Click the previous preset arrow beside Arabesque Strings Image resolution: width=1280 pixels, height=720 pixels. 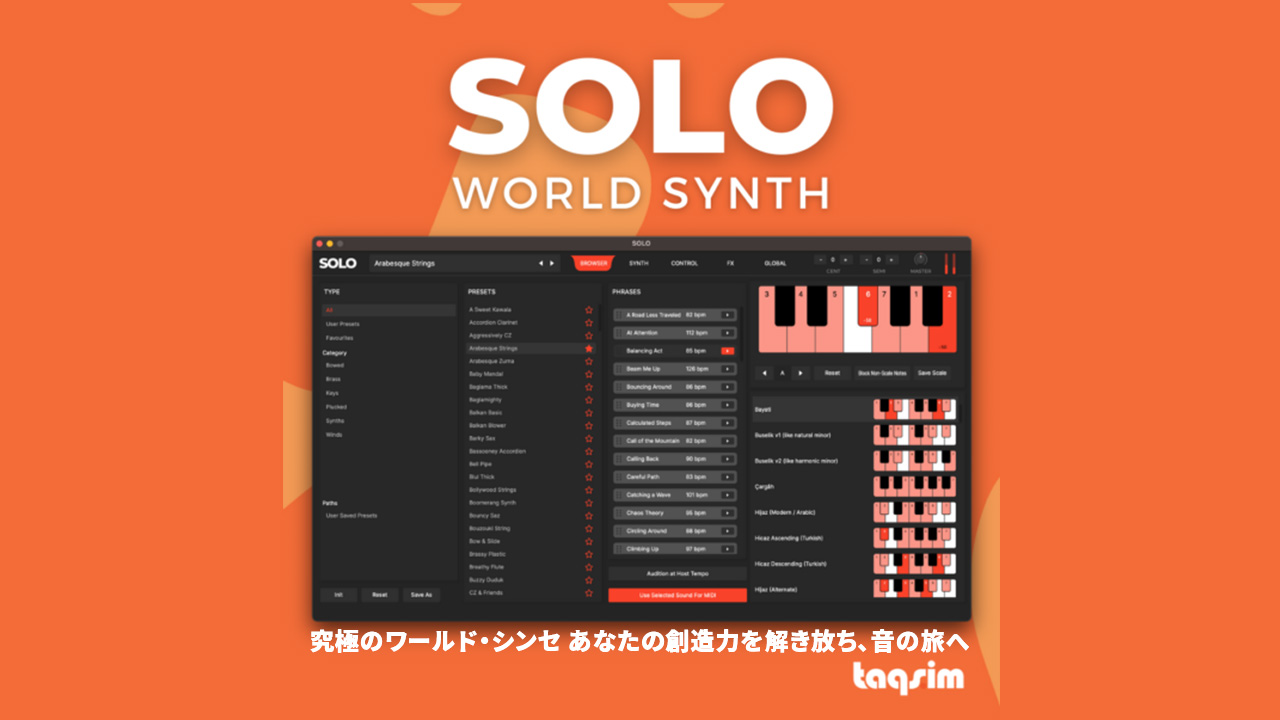541,263
